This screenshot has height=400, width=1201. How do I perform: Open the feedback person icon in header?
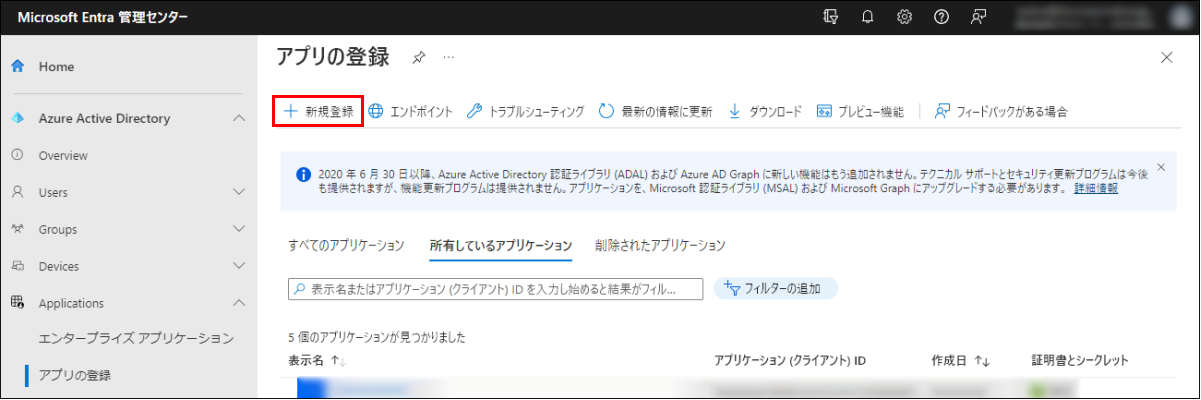point(979,17)
